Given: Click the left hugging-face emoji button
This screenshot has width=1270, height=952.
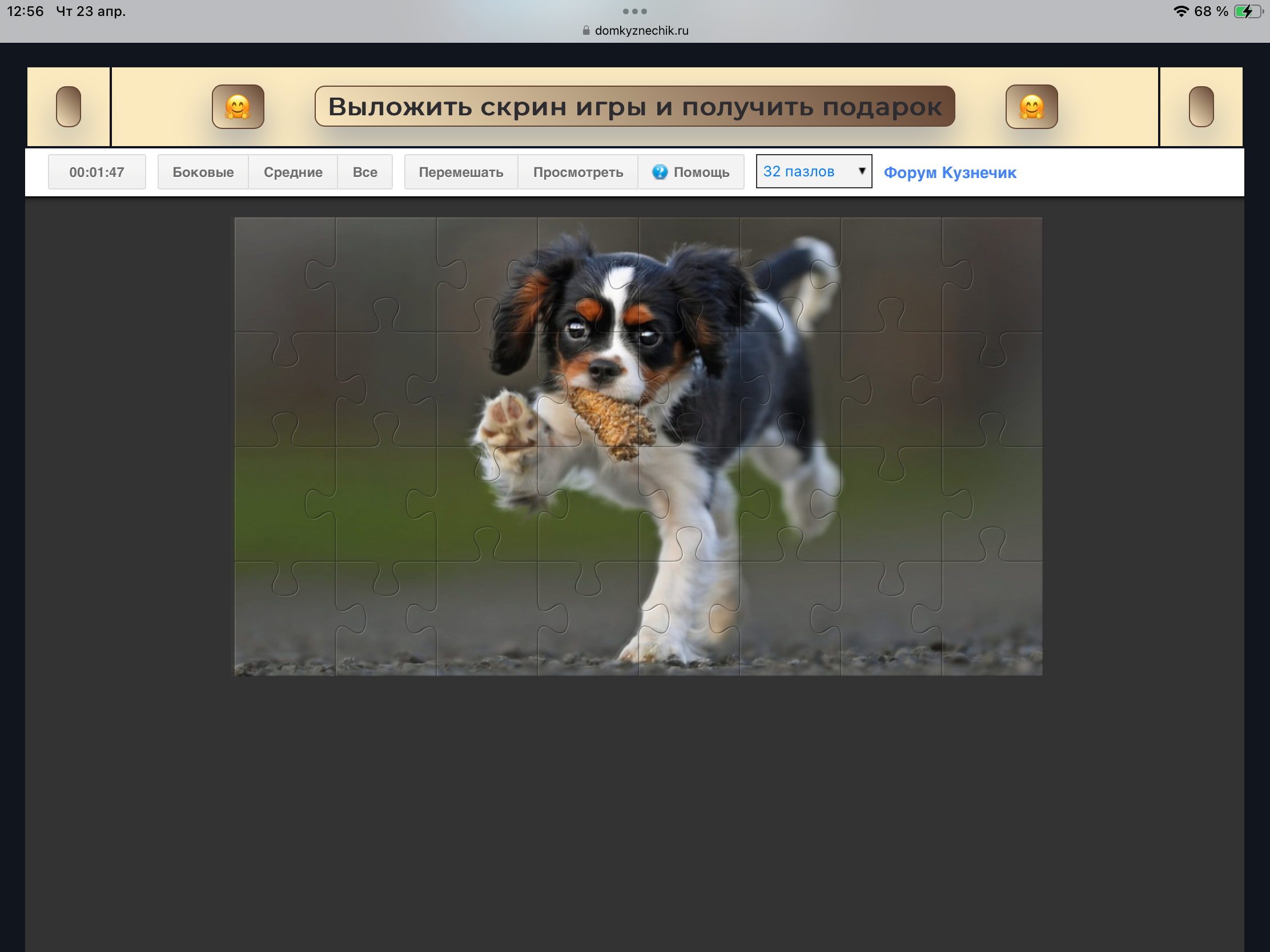Looking at the screenshot, I should pyautogui.click(x=238, y=107).
